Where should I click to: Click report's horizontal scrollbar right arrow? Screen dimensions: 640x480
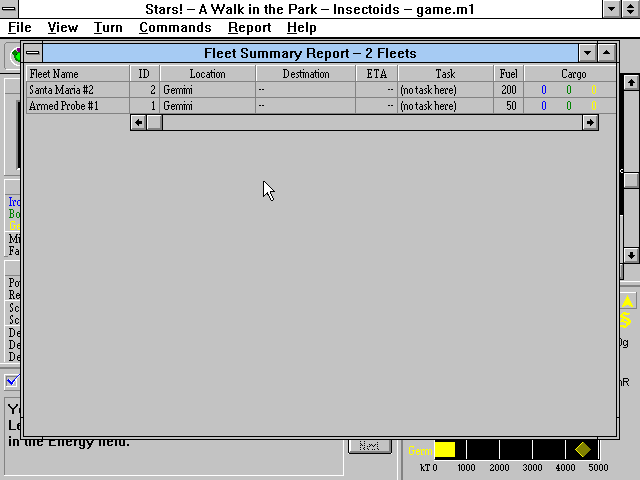[590, 122]
